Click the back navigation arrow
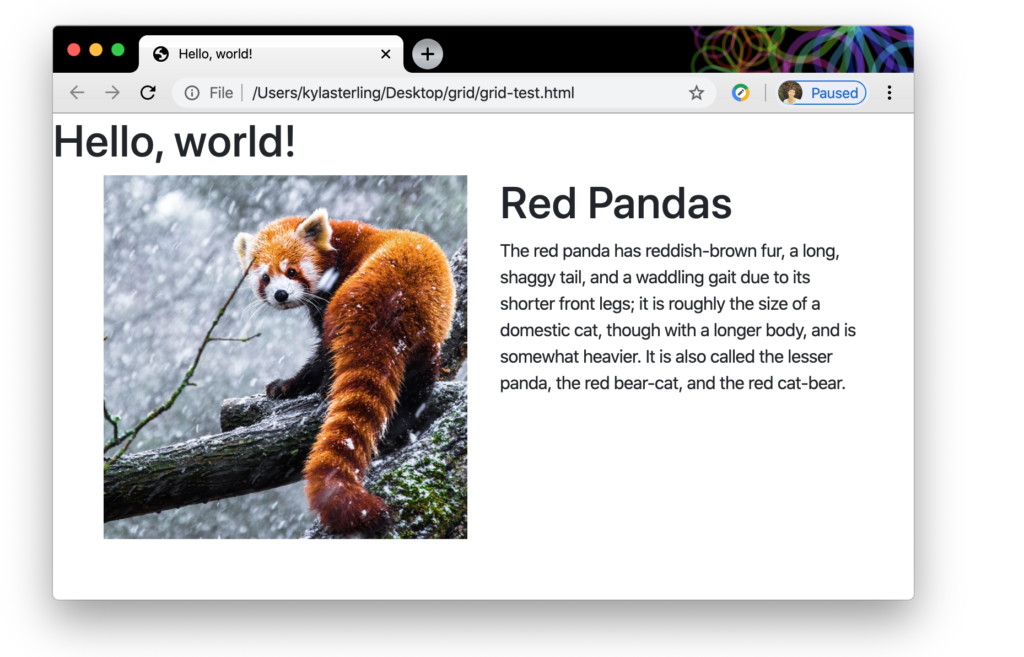1024x657 pixels. click(x=77, y=92)
